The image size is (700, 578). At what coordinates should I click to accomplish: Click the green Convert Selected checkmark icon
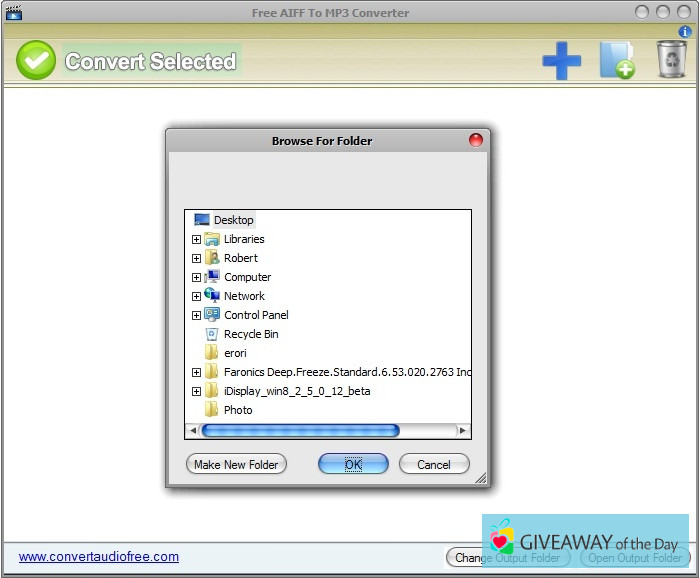[36, 60]
